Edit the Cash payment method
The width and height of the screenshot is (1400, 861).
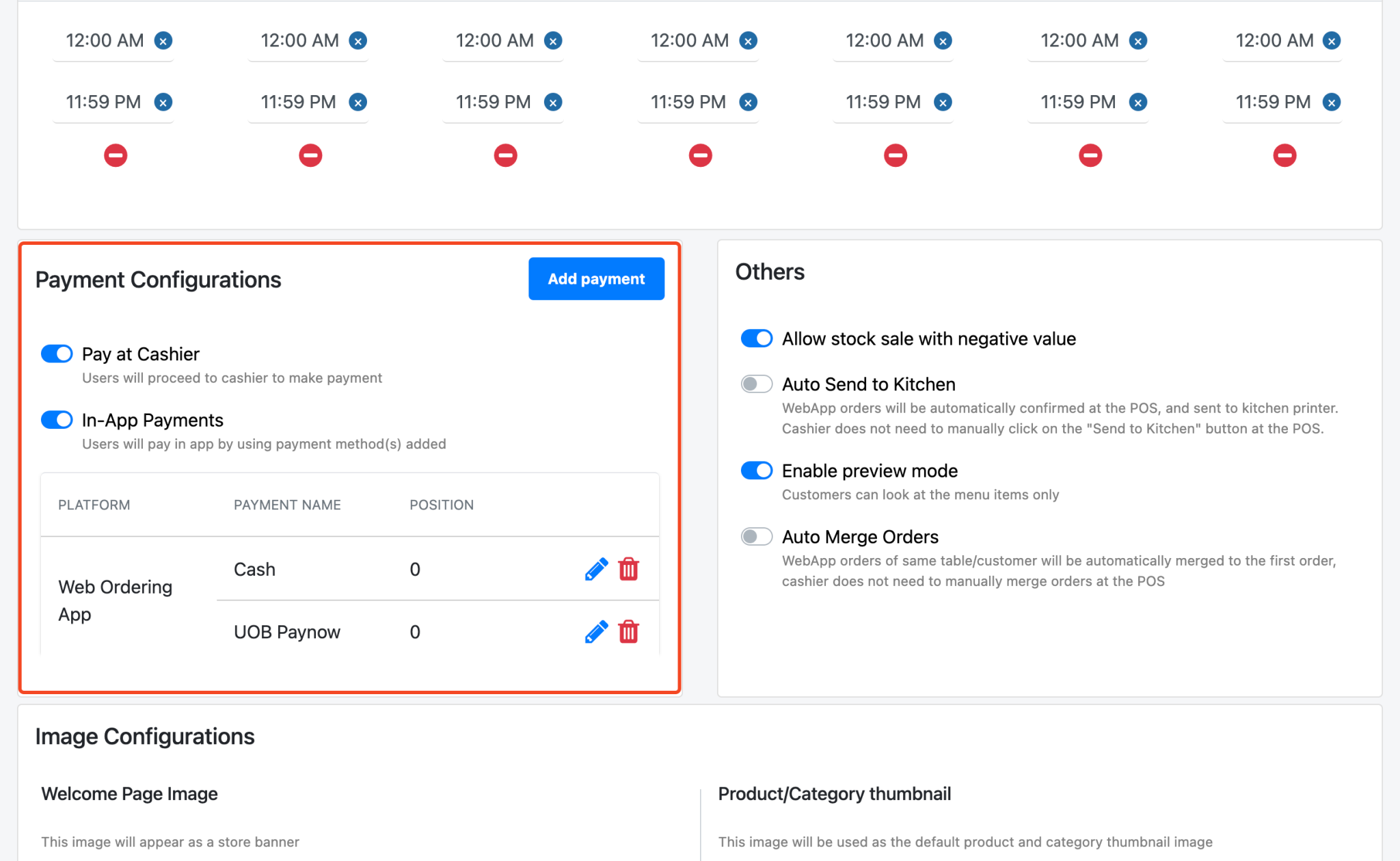coord(595,568)
